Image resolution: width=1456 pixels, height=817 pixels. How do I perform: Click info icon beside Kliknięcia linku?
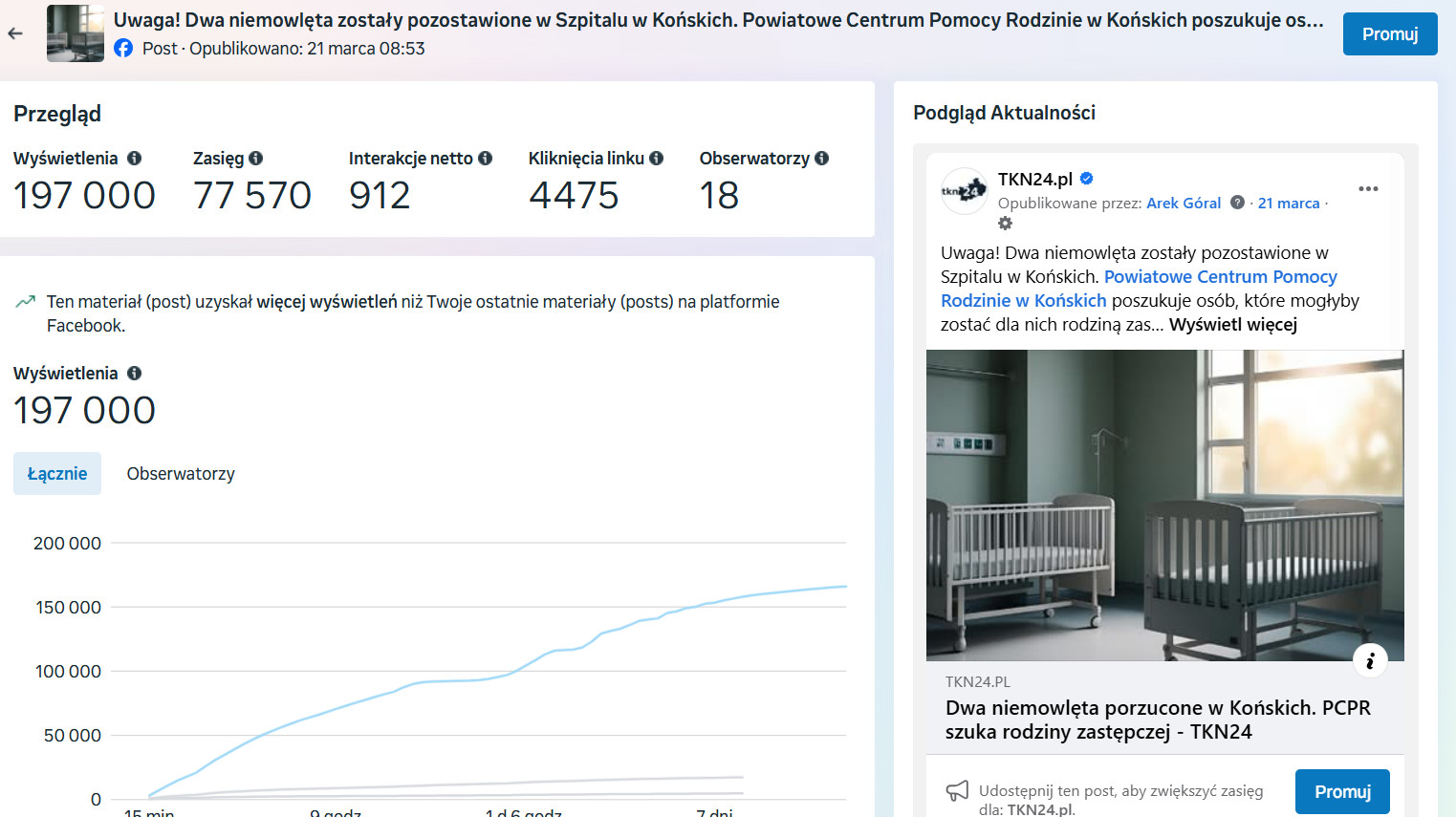pyautogui.click(x=657, y=159)
